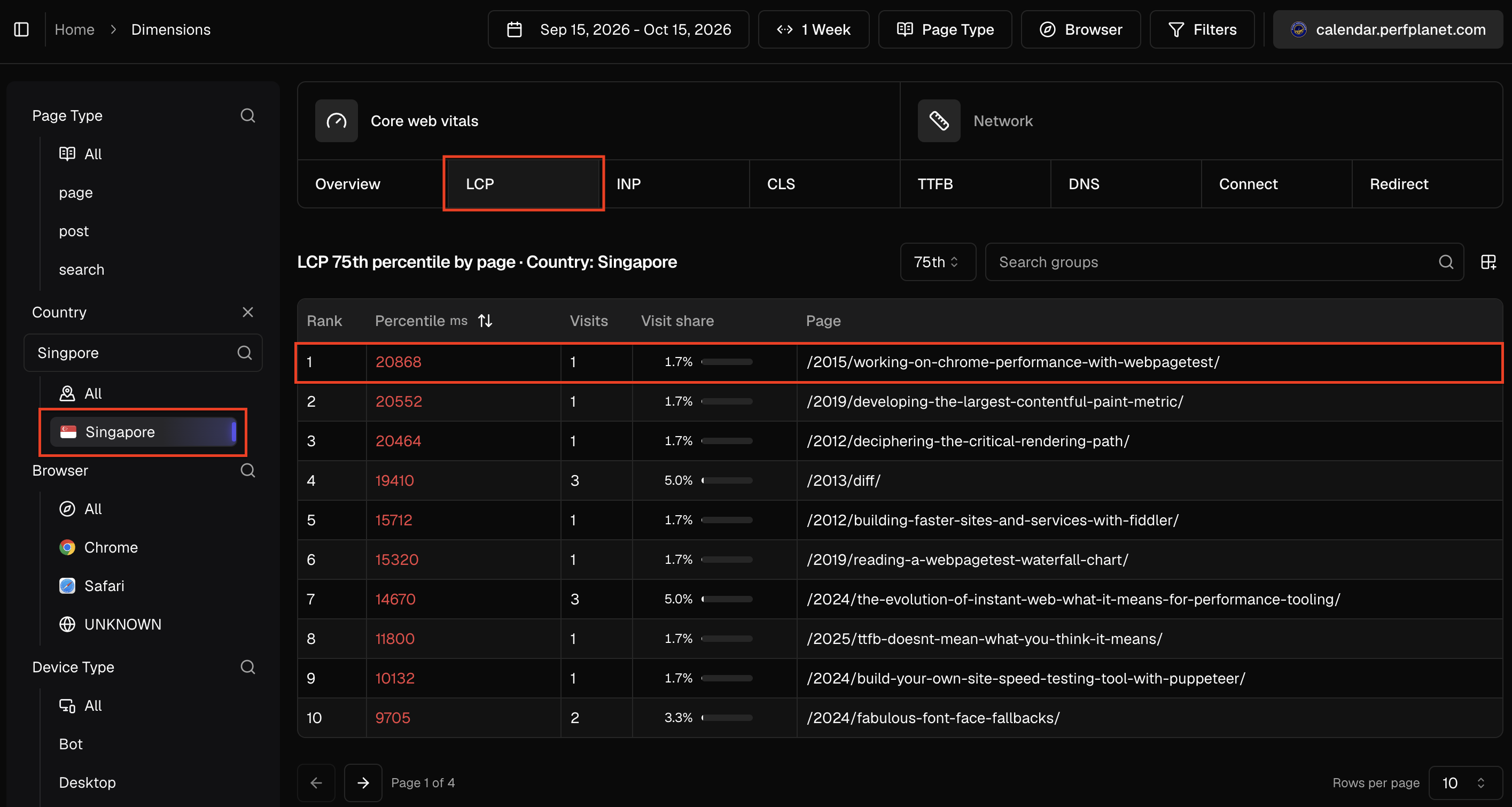Click the Browser section search icon
This screenshot has height=807, width=1512.
coord(248,470)
